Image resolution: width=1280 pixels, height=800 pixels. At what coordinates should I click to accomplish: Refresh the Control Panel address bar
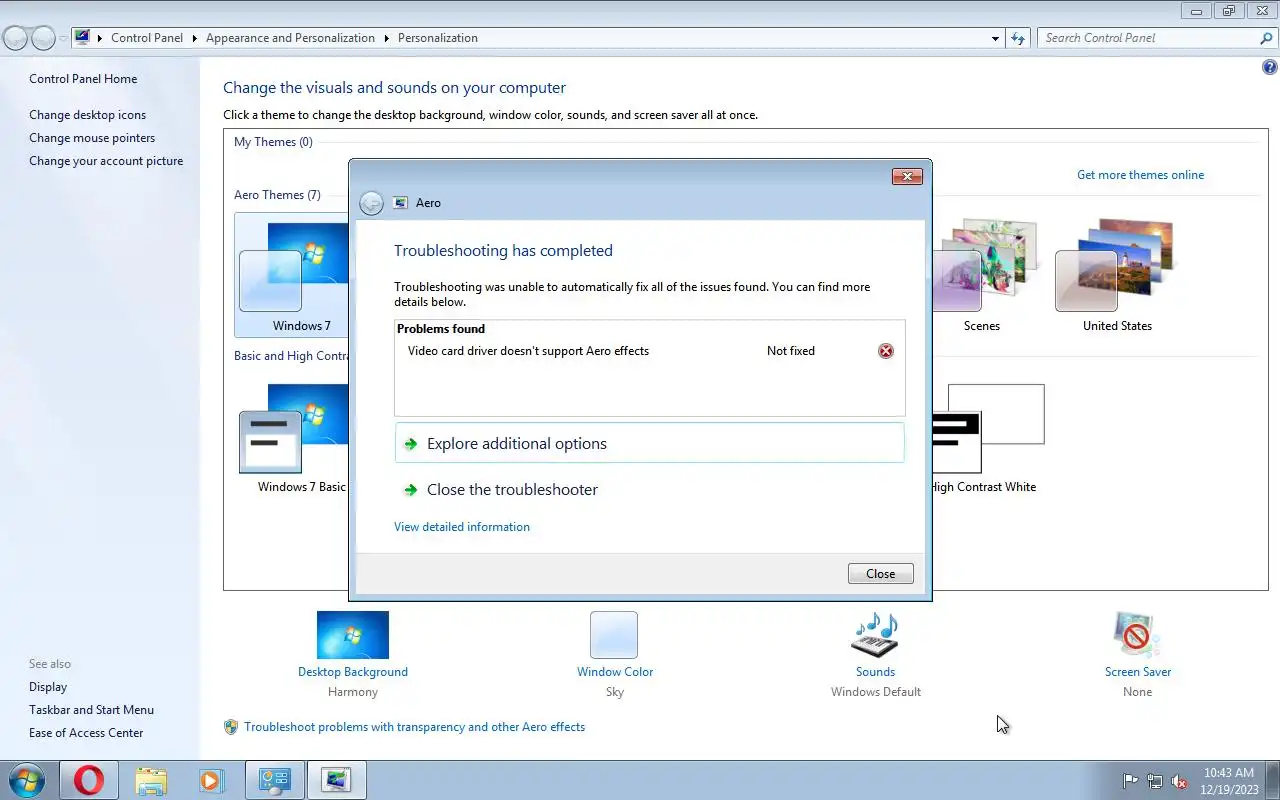[1018, 38]
